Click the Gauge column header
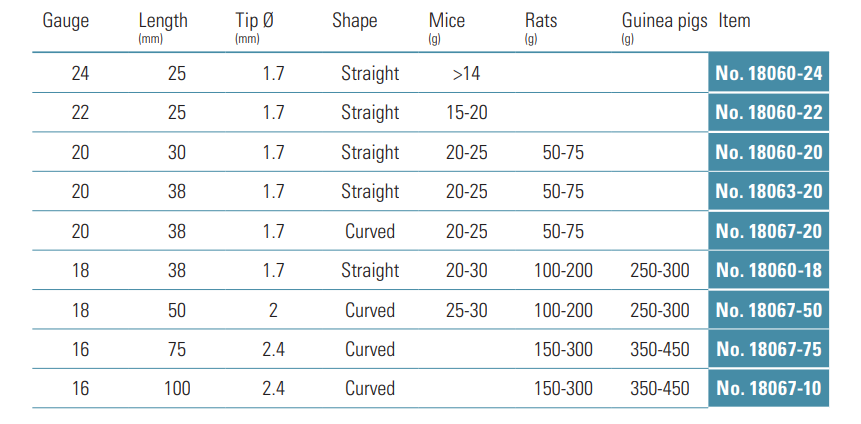 click(66, 21)
